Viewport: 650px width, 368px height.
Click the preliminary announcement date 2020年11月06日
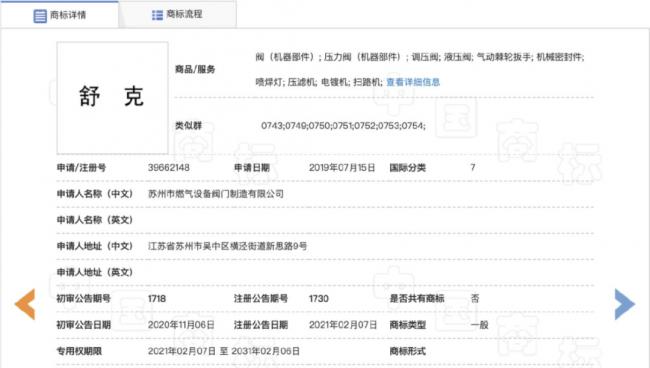coord(181,325)
